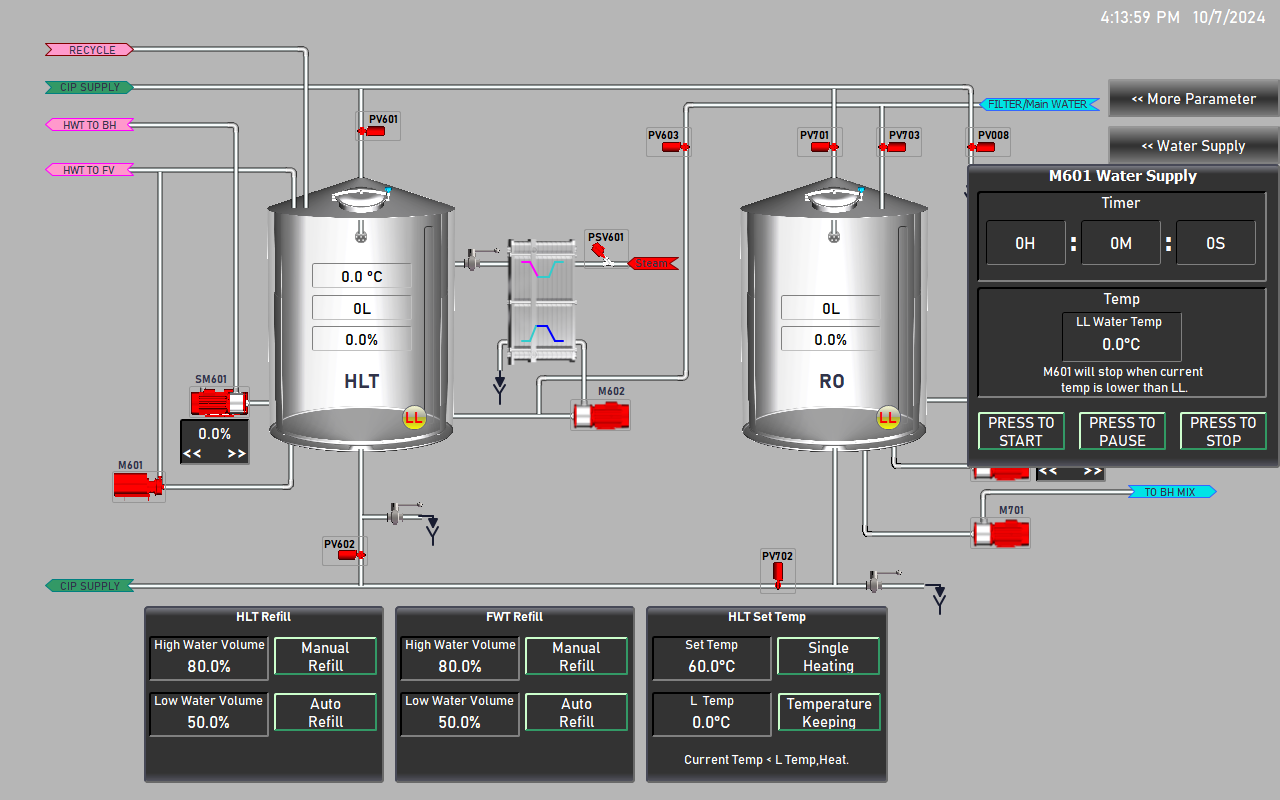The height and width of the screenshot is (800, 1280).
Task: Enable Temperature Keeping mode
Action: pyautogui.click(x=829, y=713)
